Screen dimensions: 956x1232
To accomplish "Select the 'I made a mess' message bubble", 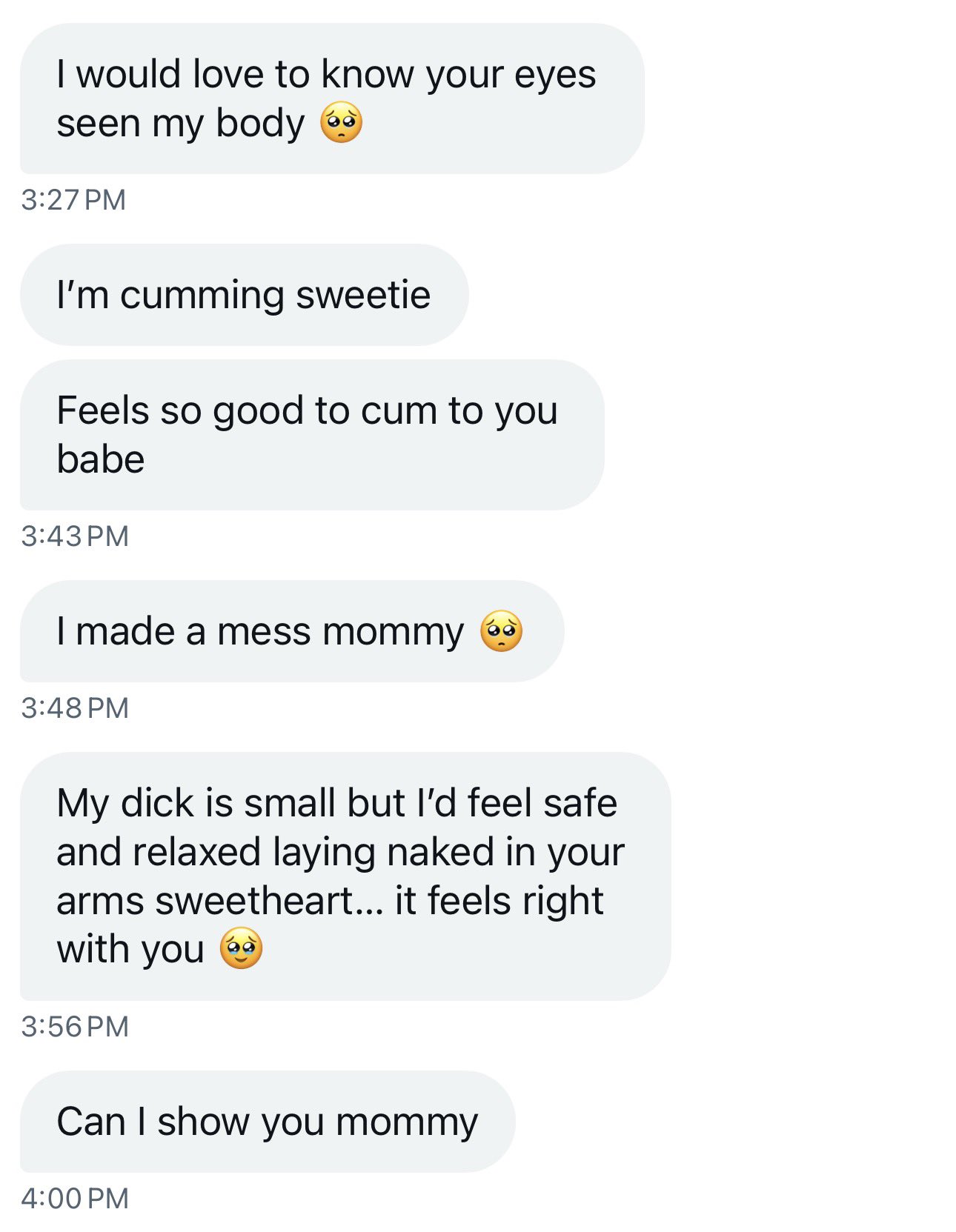I will [x=292, y=631].
